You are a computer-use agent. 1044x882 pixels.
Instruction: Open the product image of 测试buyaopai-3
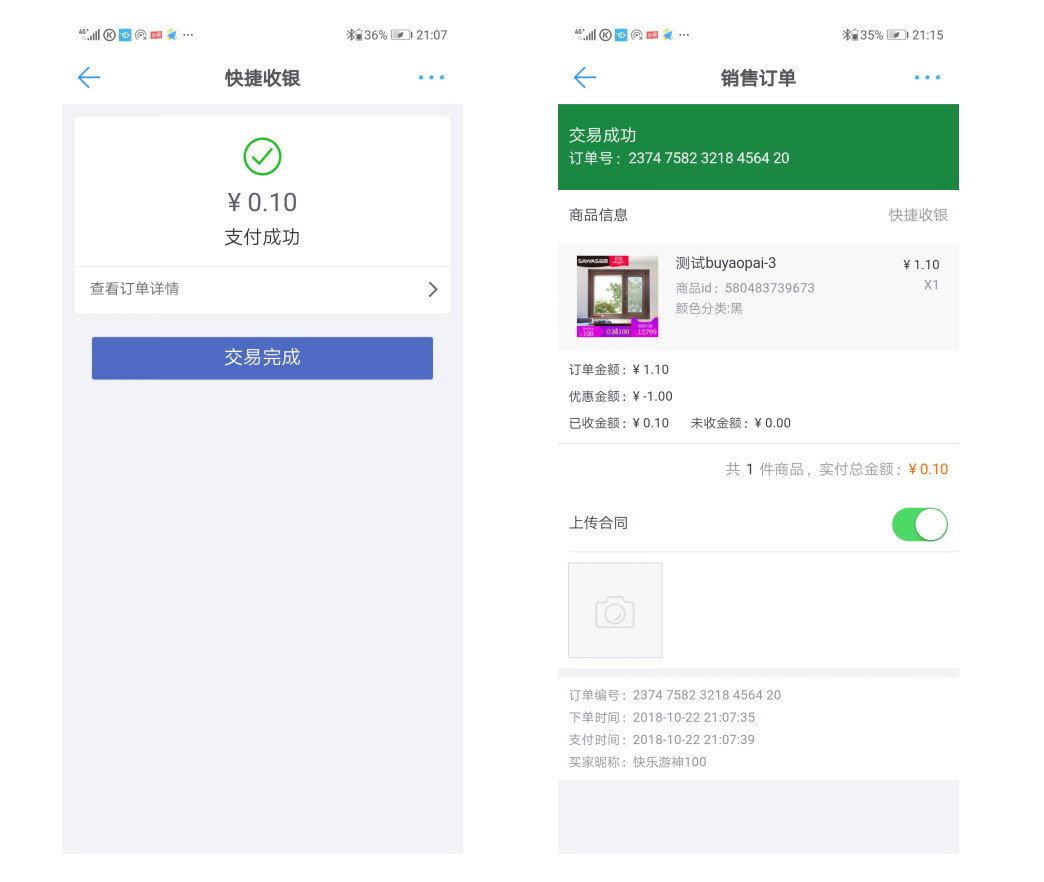pos(617,296)
